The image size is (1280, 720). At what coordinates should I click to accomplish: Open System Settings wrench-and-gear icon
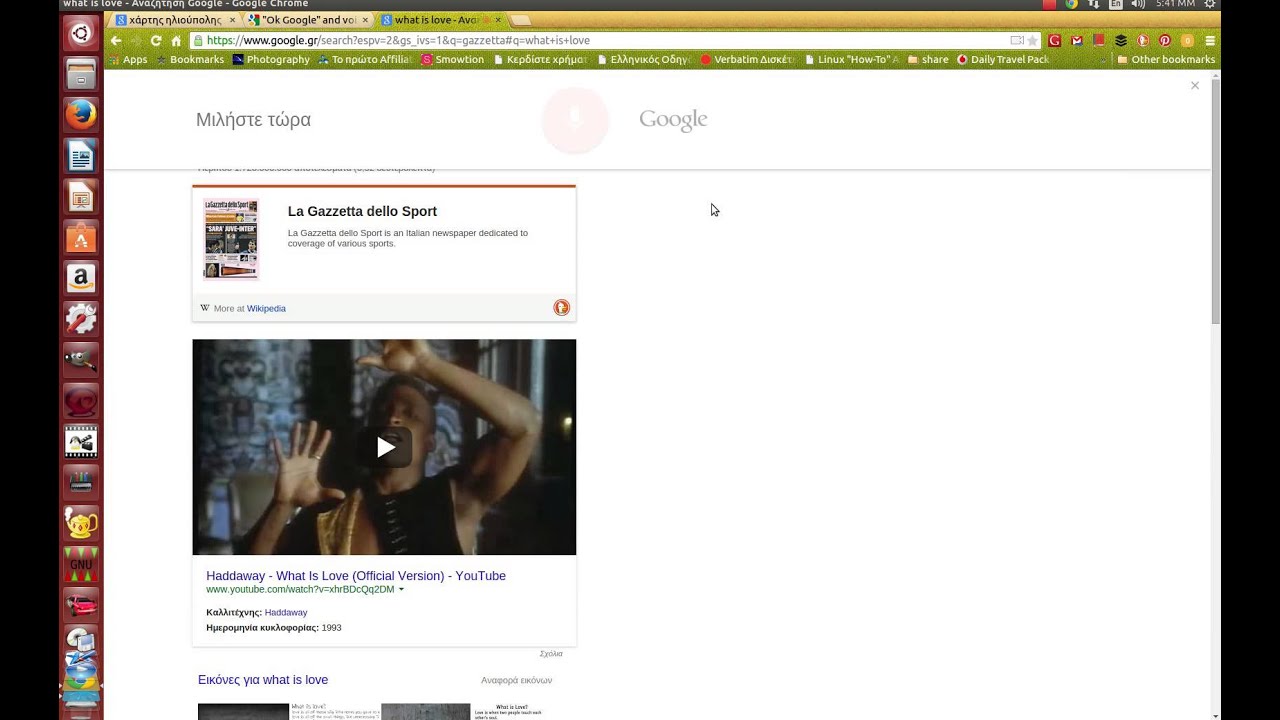[81, 319]
